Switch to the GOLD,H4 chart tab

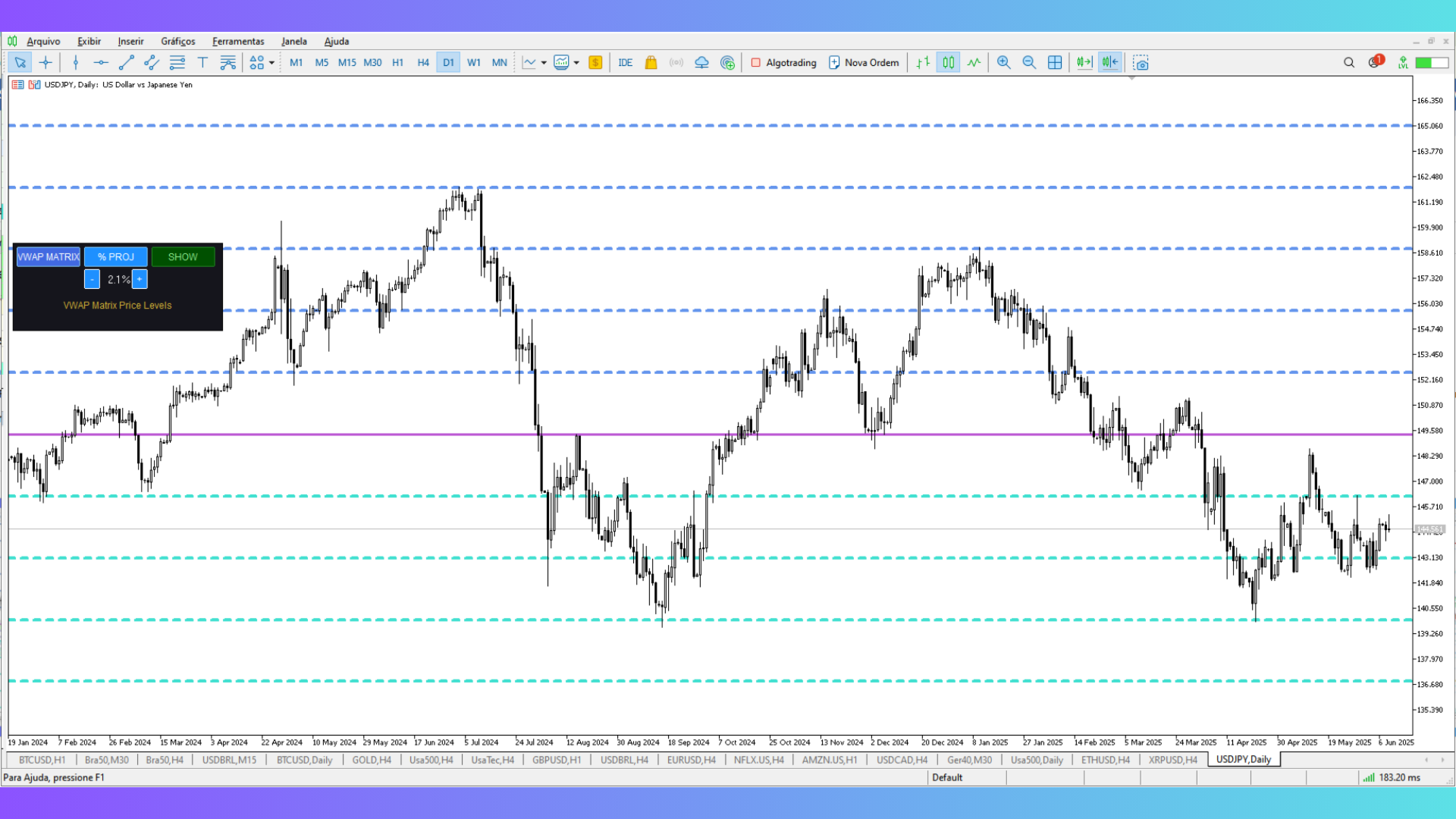[371, 760]
